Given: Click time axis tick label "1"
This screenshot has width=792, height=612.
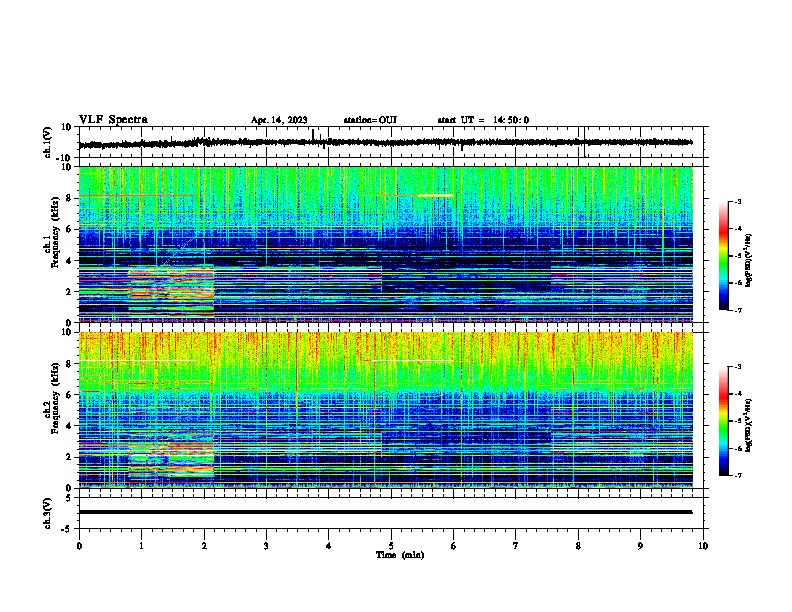Looking at the screenshot, I should pos(141,546).
